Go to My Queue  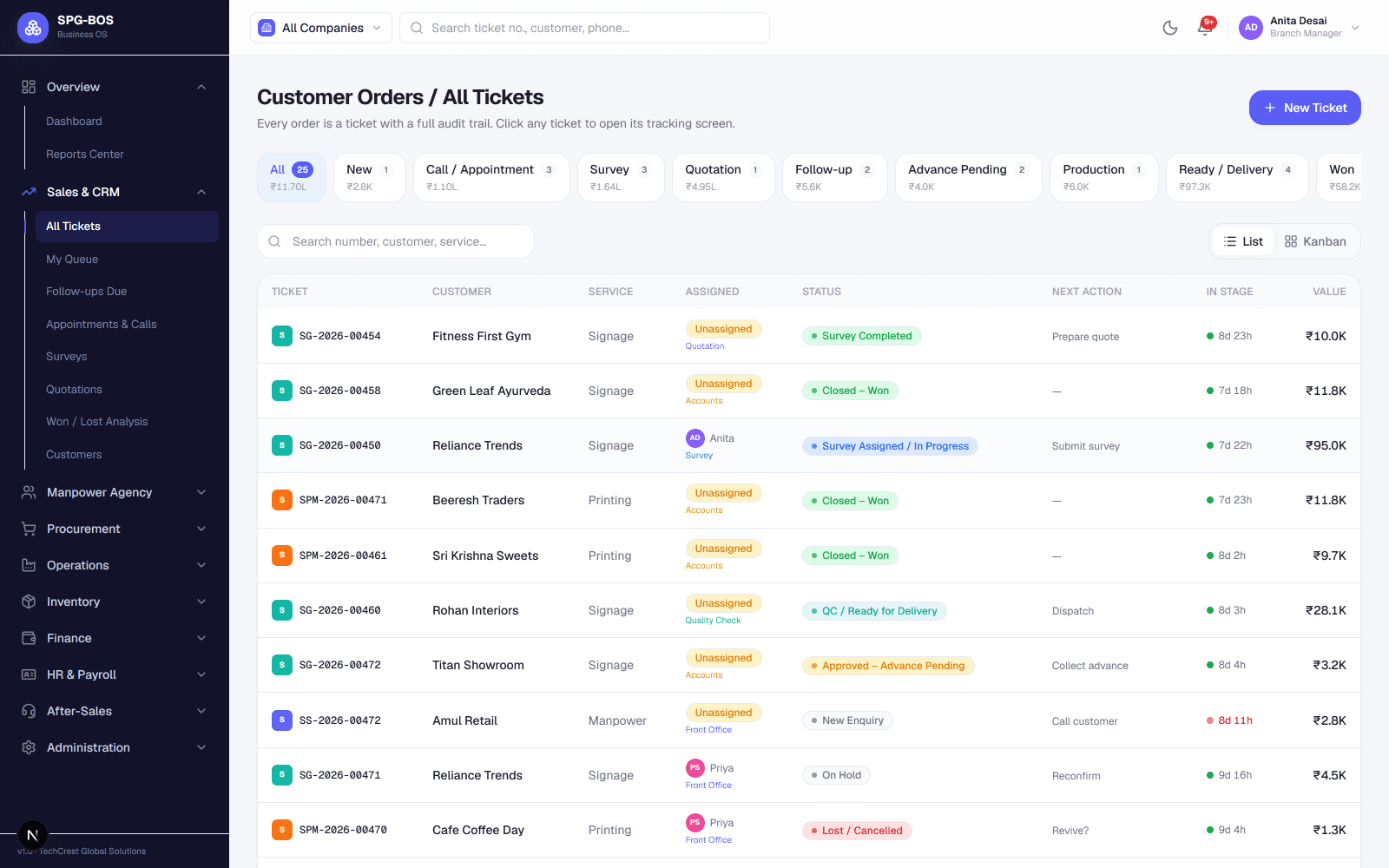pos(72,260)
